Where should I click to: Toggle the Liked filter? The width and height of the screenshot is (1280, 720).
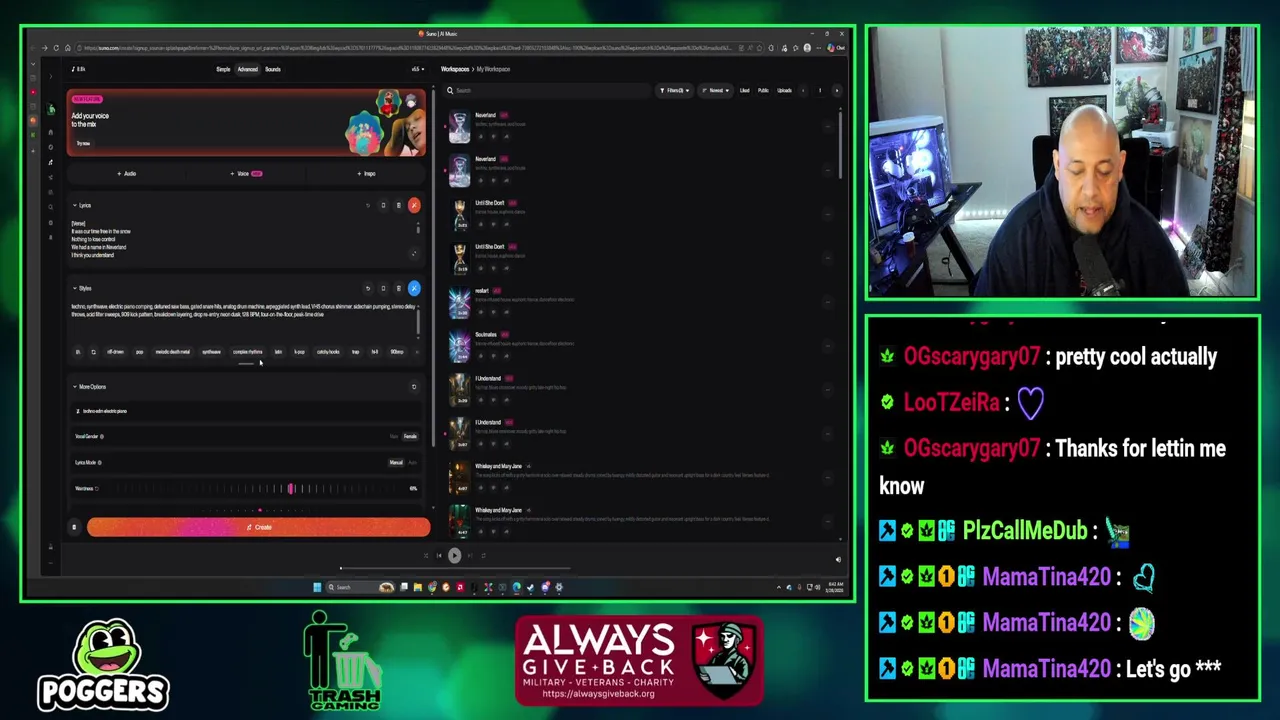coord(744,91)
